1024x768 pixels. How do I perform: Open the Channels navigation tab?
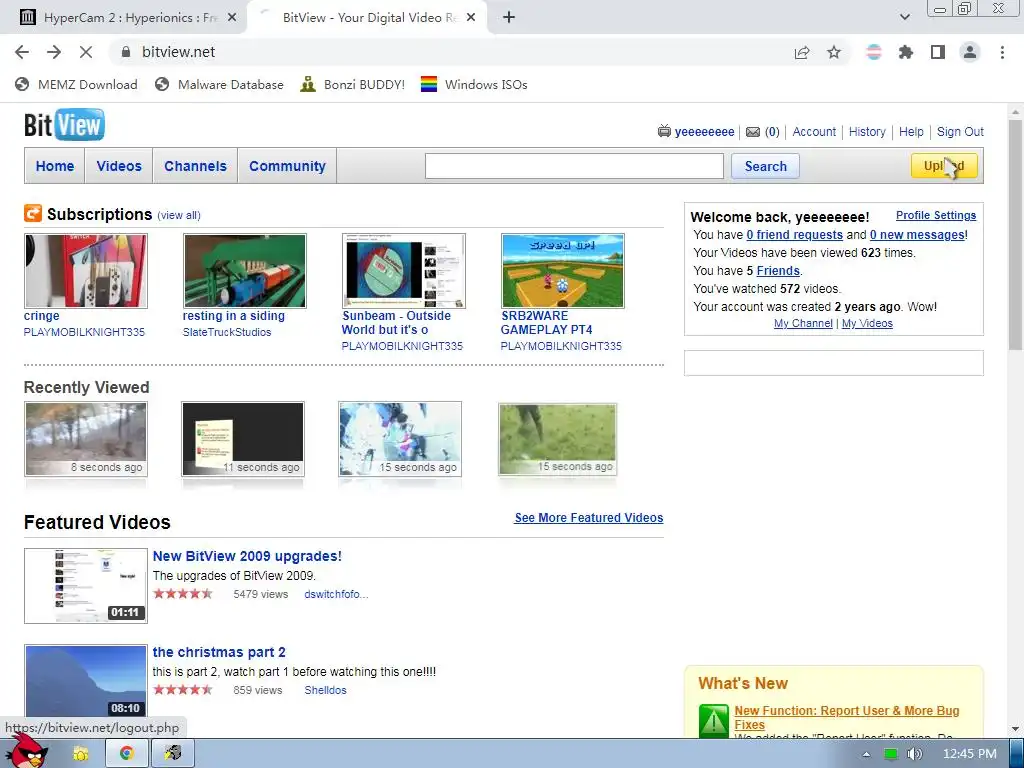coord(195,166)
